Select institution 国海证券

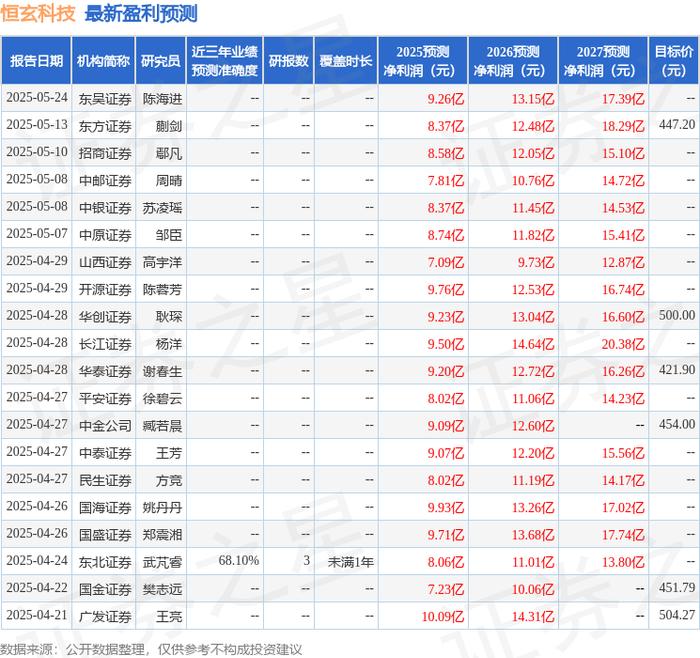click(x=105, y=507)
